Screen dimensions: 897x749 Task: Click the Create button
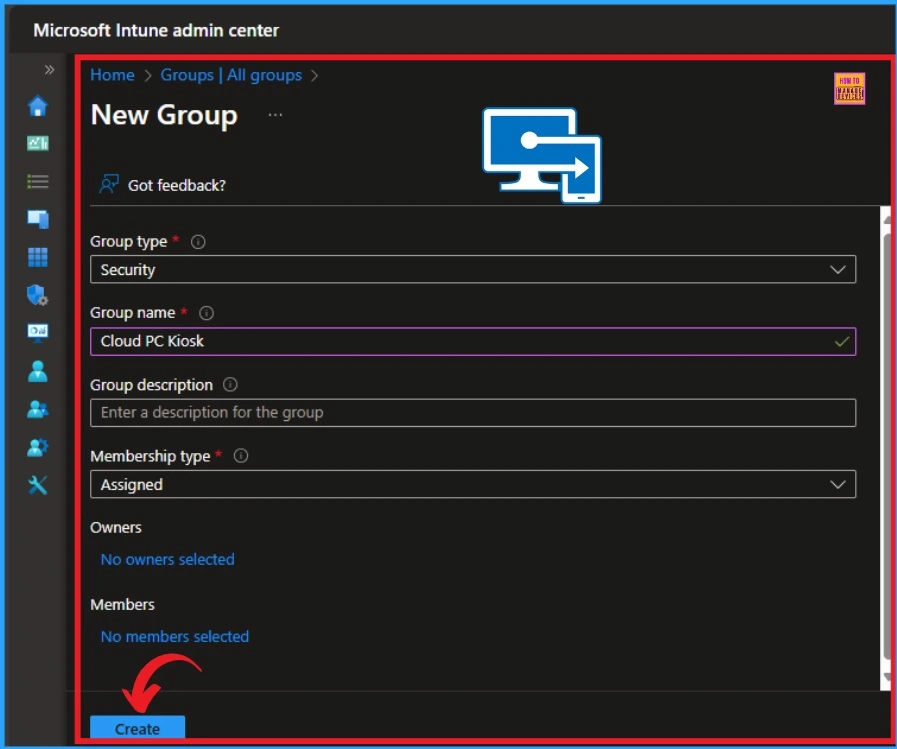(x=137, y=728)
